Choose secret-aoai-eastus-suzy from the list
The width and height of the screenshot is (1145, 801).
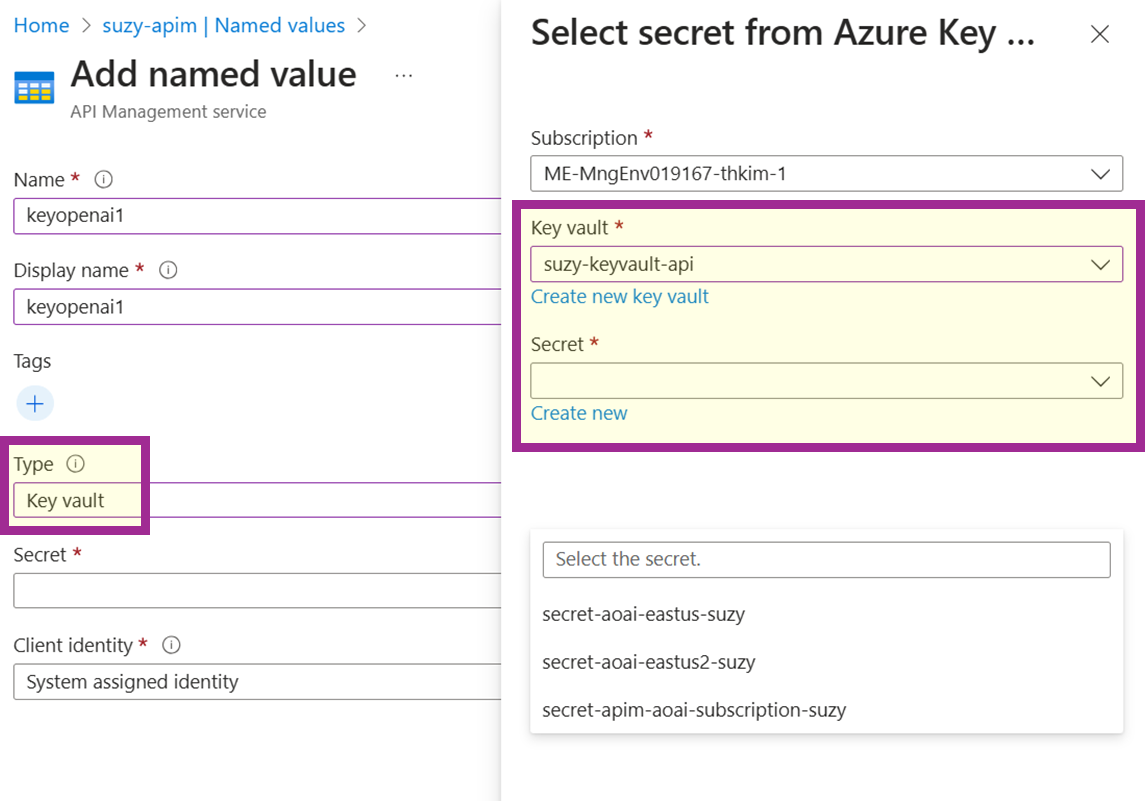(x=643, y=614)
